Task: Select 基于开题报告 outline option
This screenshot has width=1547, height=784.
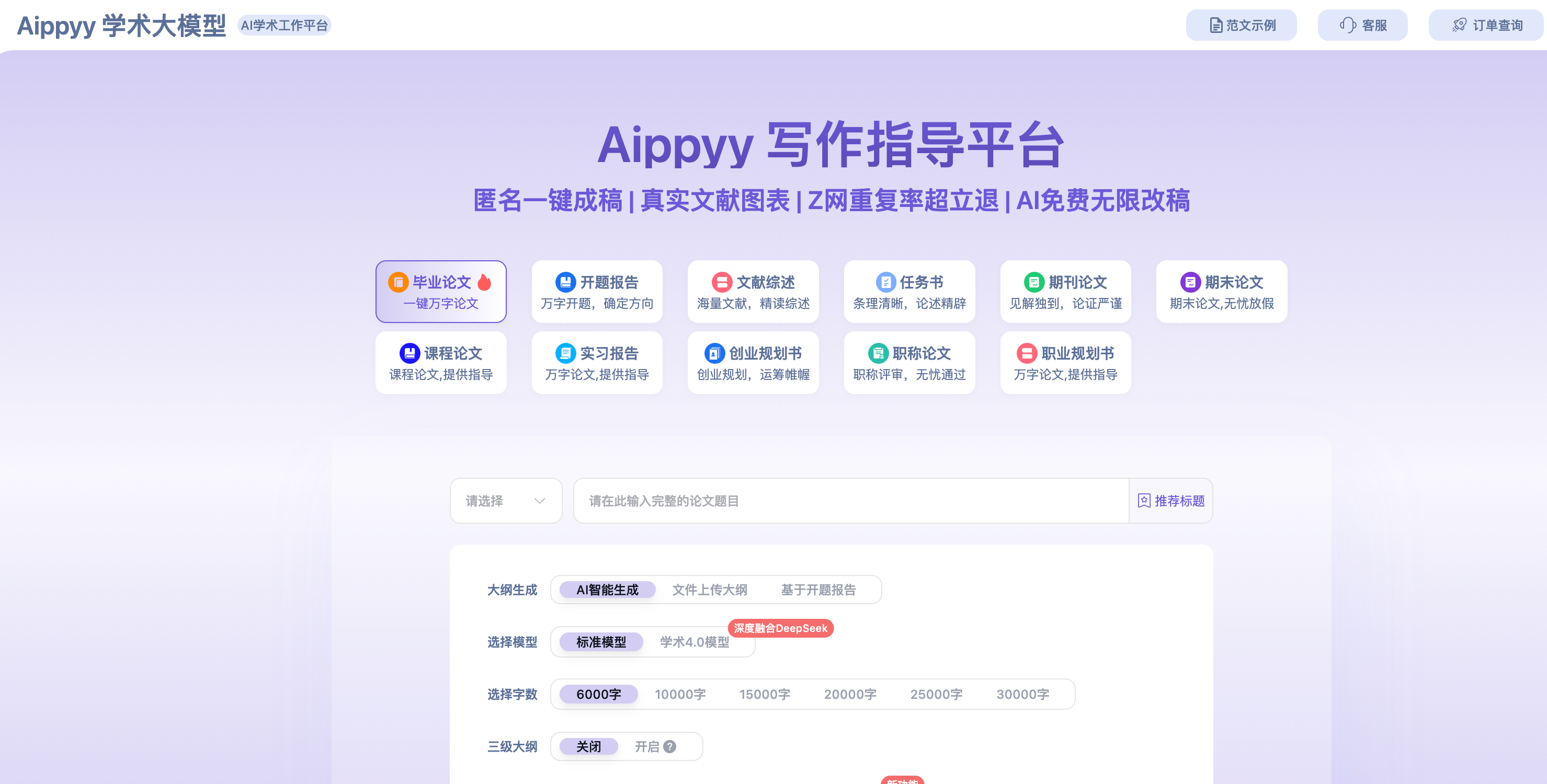Action: click(818, 590)
